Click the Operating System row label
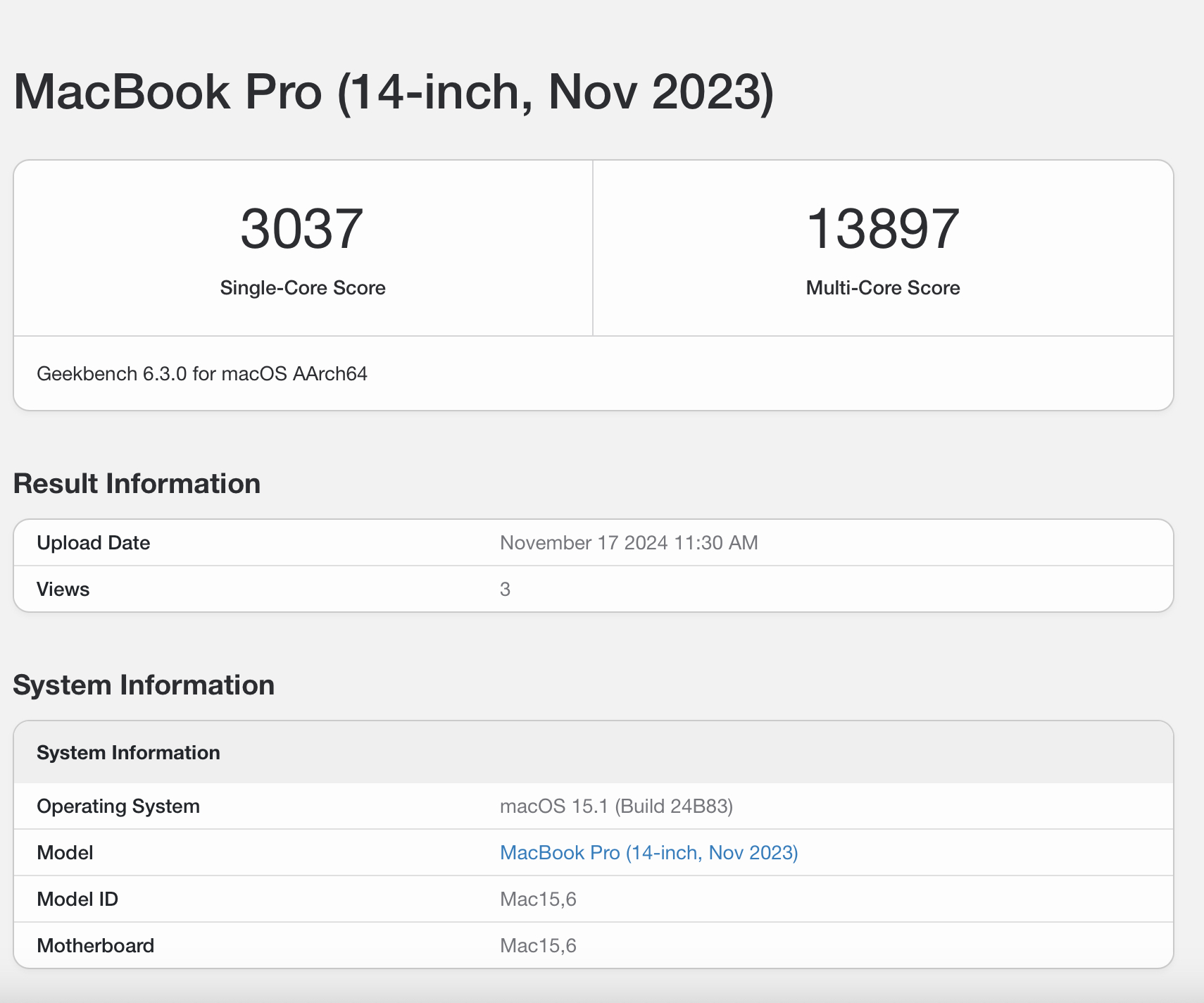Image resolution: width=1204 pixels, height=1003 pixels. 118,806
